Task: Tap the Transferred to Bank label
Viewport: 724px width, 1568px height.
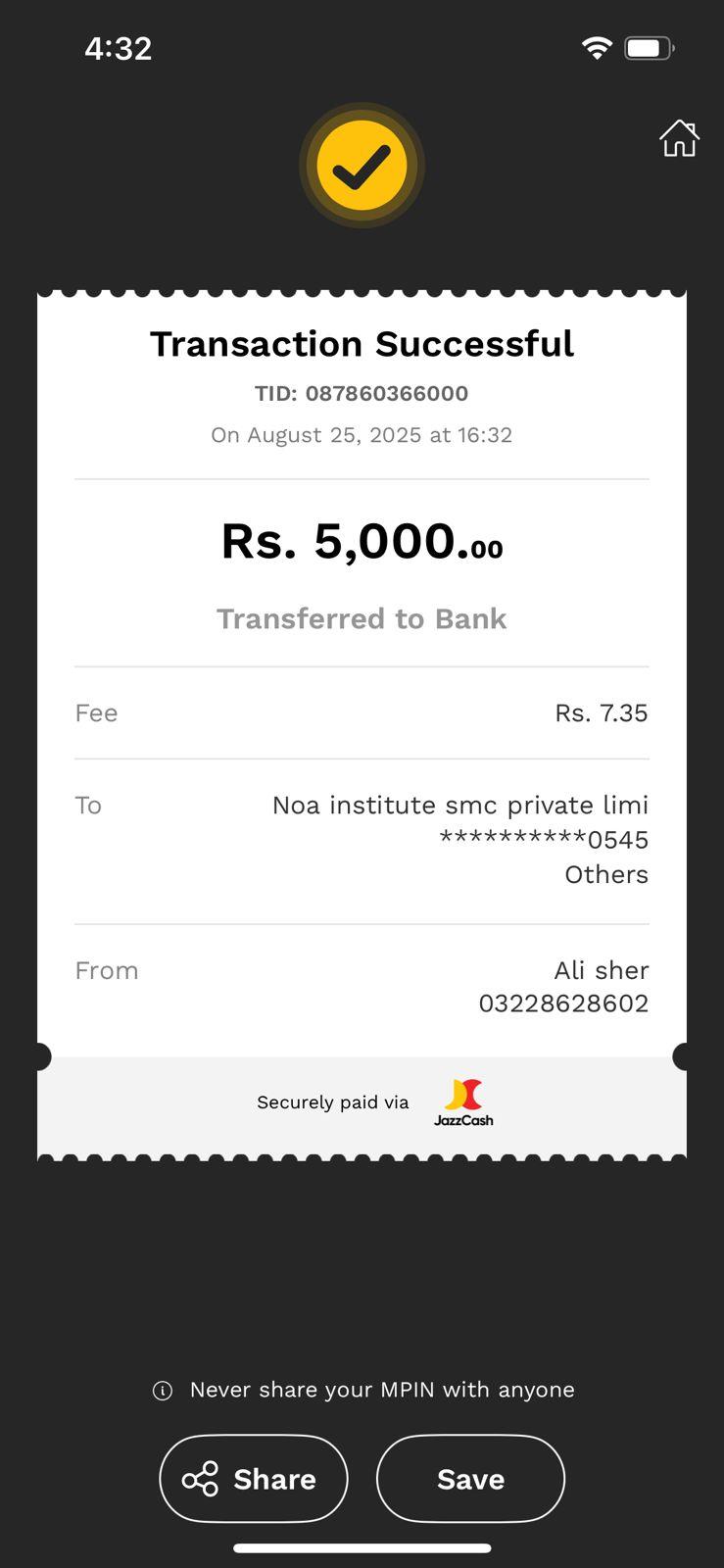Action: [362, 619]
